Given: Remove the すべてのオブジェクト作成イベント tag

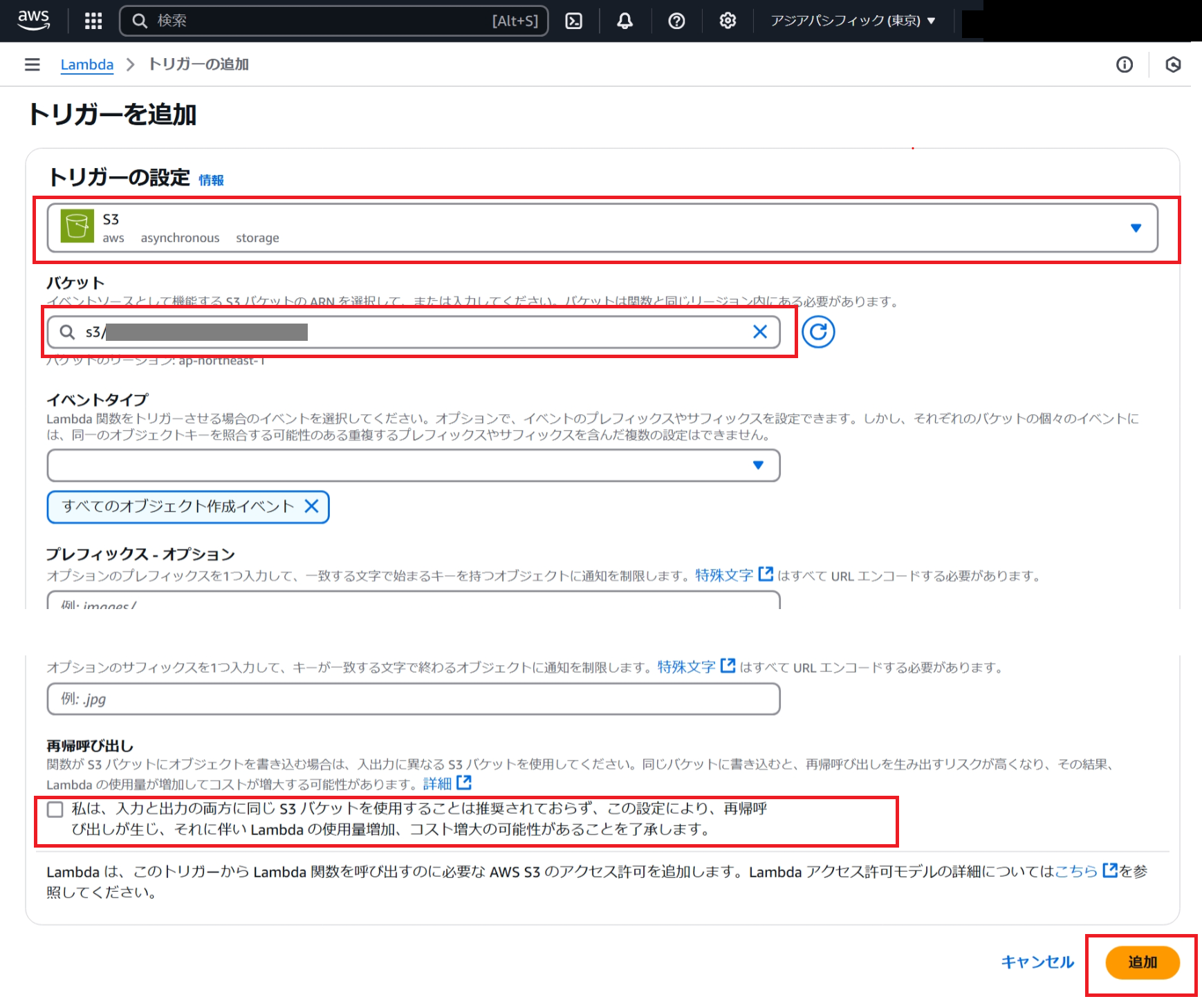Looking at the screenshot, I should point(312,506).
